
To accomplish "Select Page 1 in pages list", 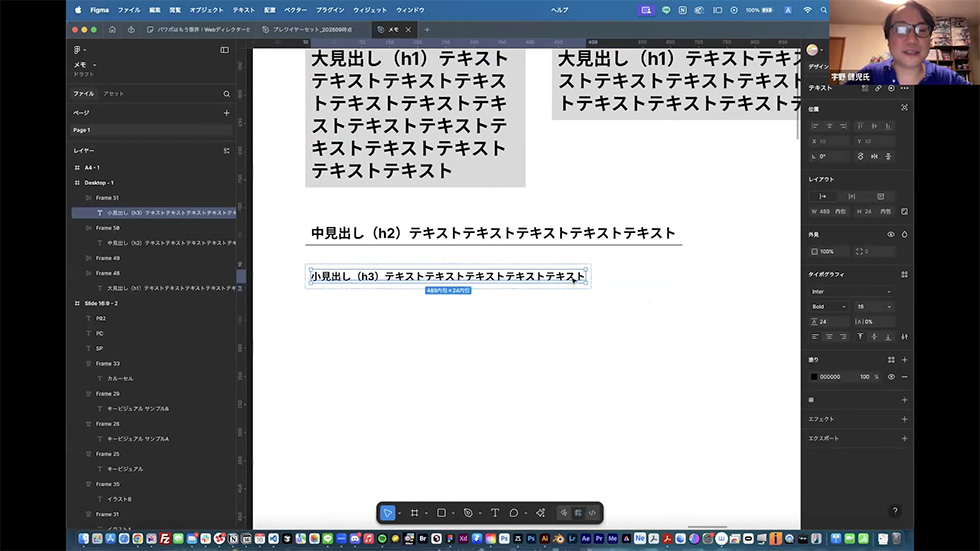I will pos(152,130).
